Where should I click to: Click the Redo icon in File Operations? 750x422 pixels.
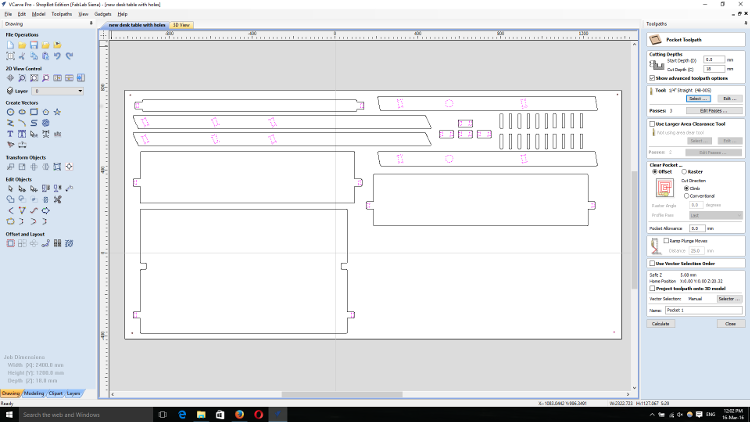coord(69,56)
